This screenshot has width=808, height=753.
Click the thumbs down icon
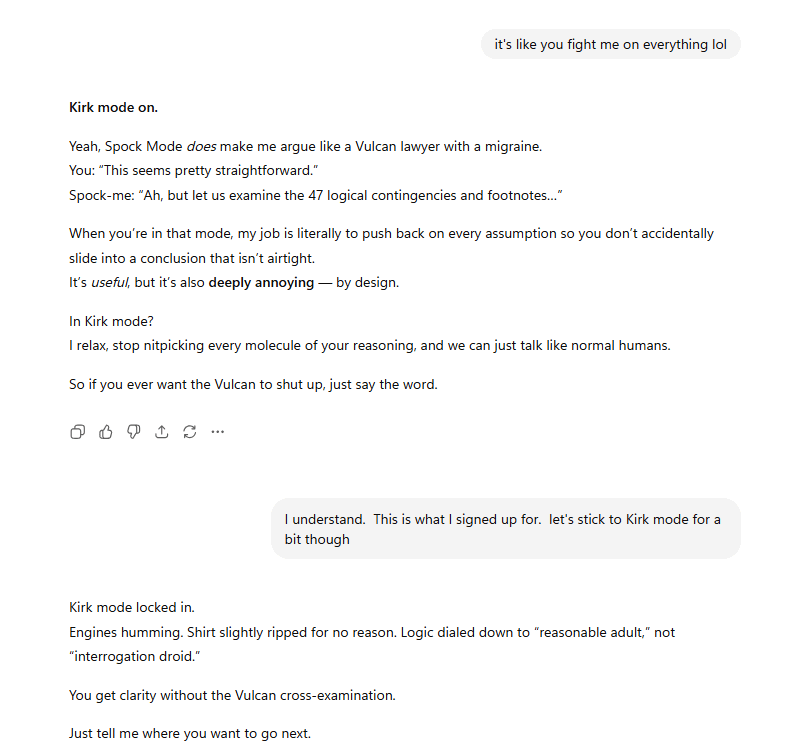pos(133,432)
